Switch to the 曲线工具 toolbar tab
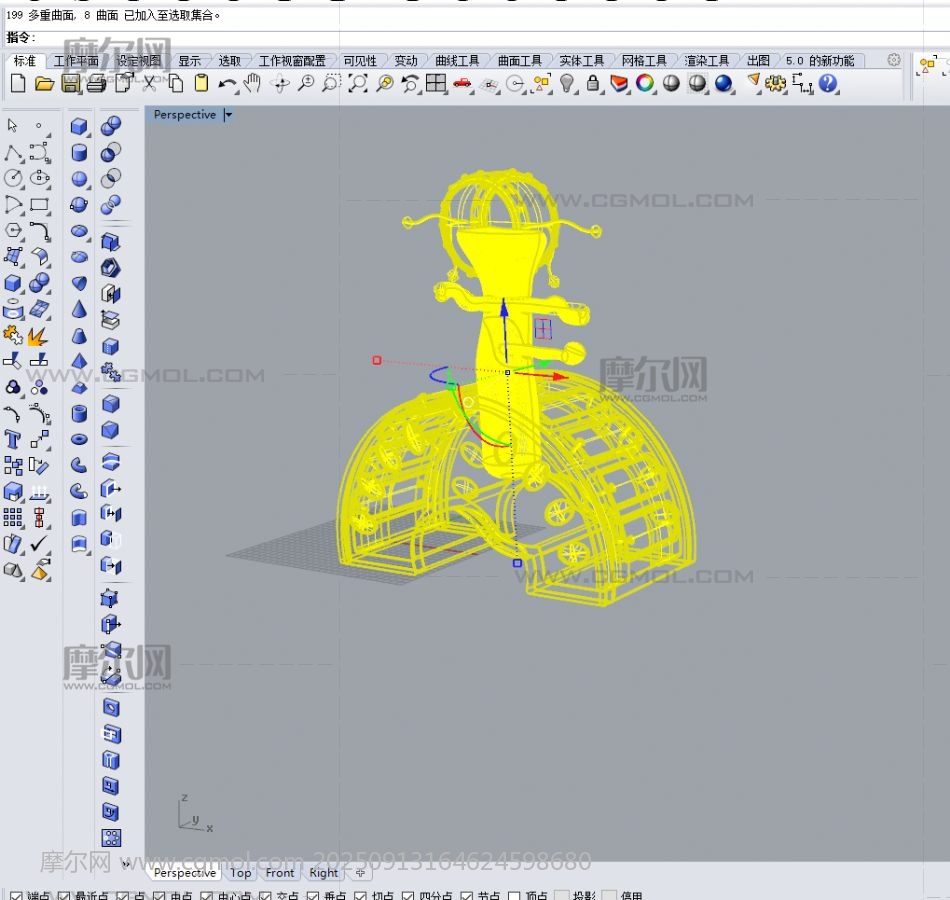The height and width of the screenshot is (900, 950). point(457,61)
